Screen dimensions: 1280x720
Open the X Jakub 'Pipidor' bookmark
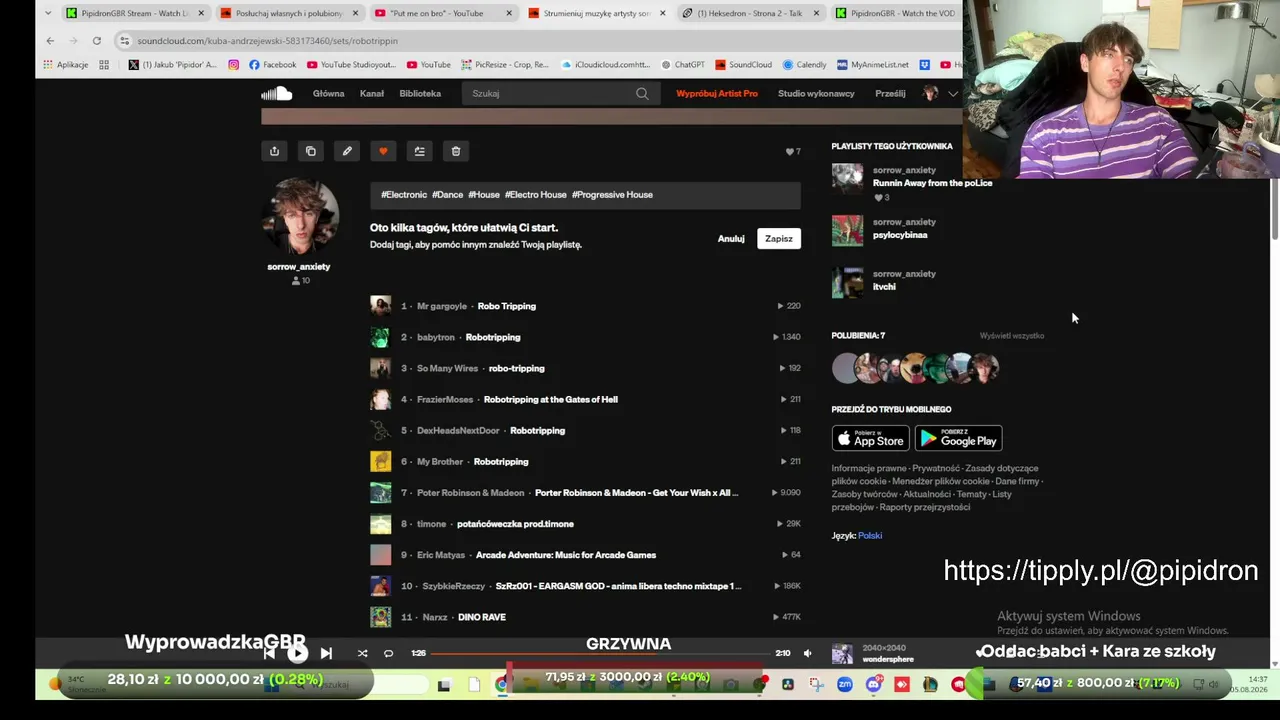click(x=172, y=65)
